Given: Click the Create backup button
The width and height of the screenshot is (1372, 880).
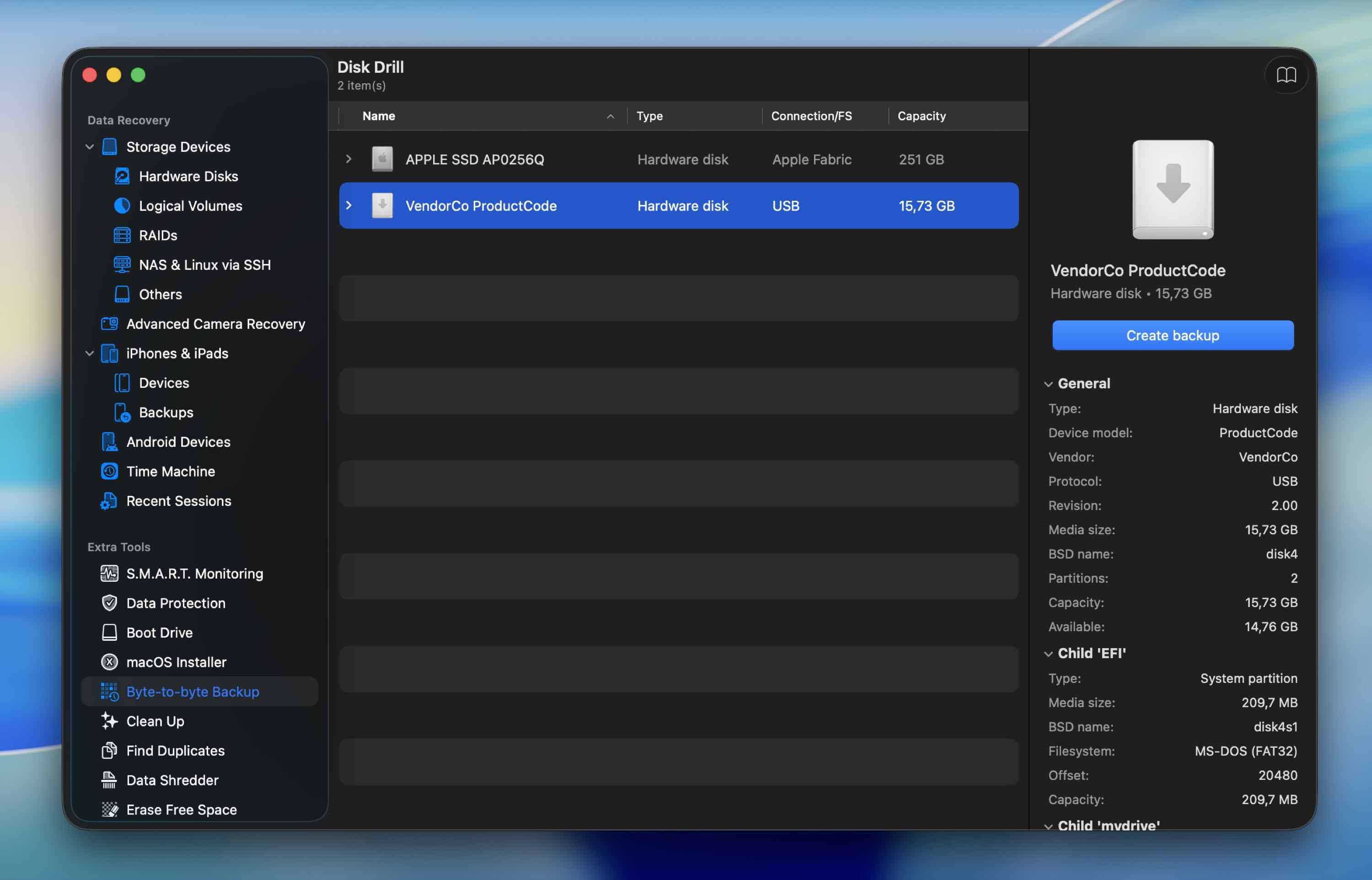Looking at the screenshot, I should coord(1172,335).
